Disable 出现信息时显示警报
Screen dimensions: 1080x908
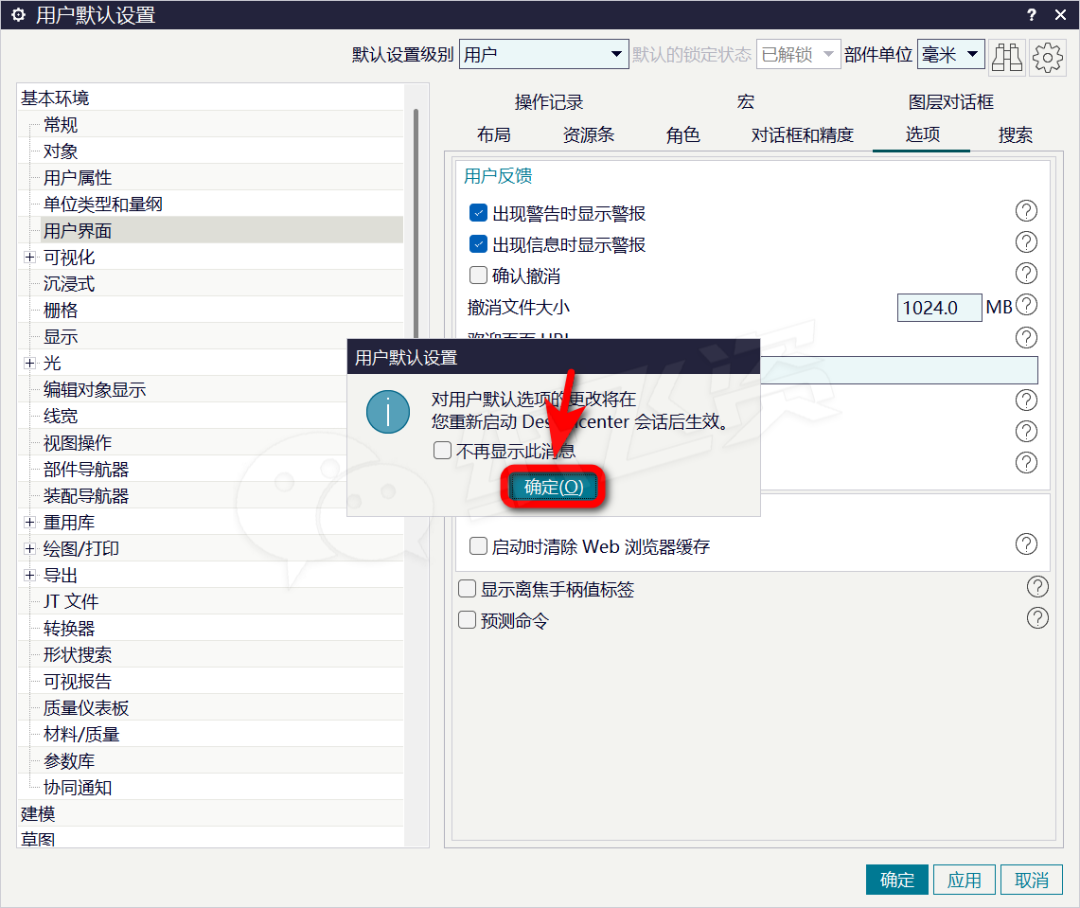[478, 243]
